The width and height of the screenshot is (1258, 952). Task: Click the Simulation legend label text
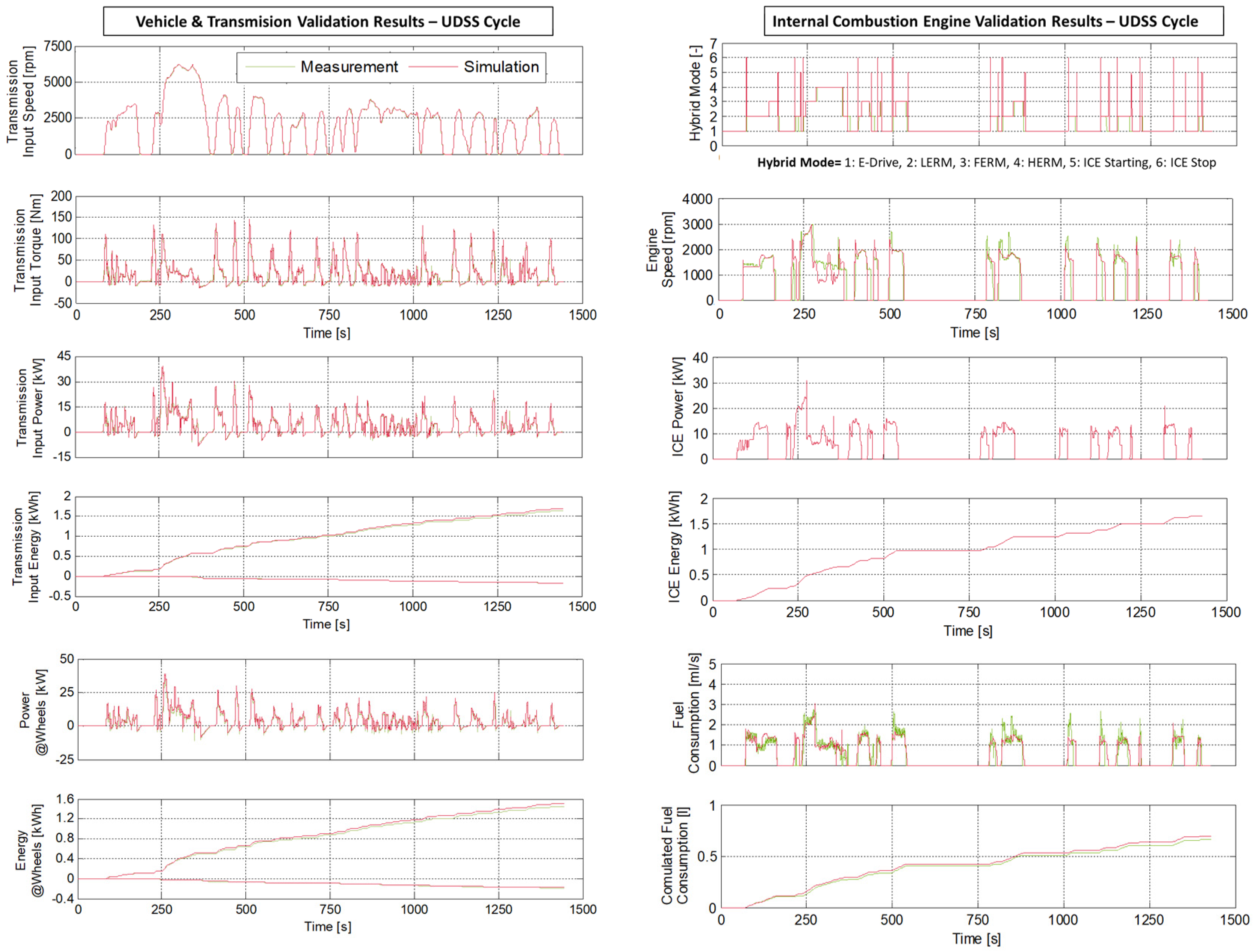click(500, 67)
